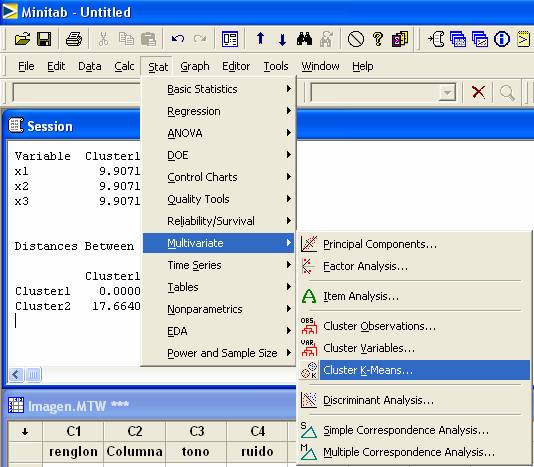Click the magnifying glass icon beside the red X
534x467 pixels.
pos(507,92)
